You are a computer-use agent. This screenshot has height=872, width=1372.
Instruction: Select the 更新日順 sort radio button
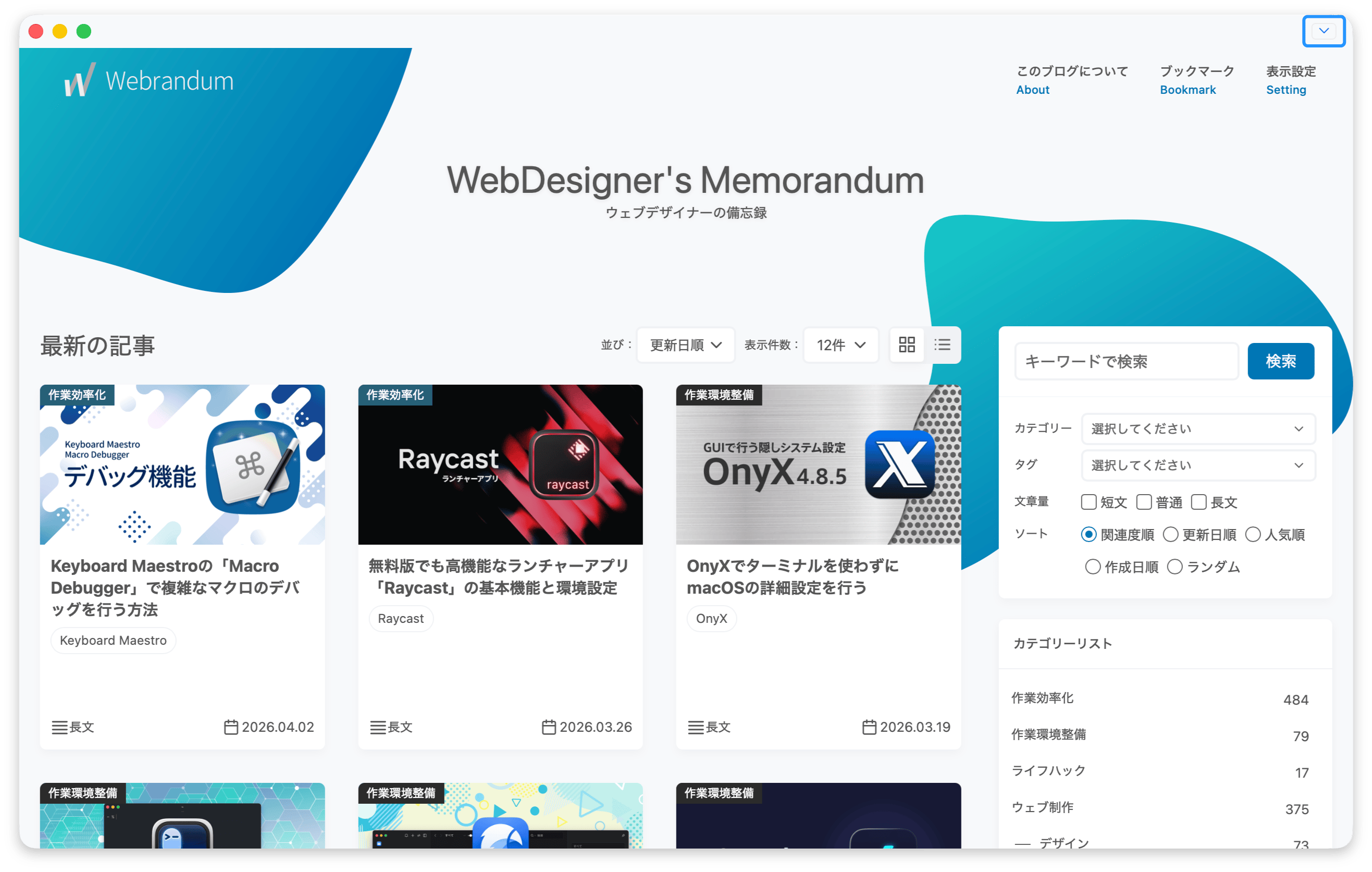click(1170, 535)
